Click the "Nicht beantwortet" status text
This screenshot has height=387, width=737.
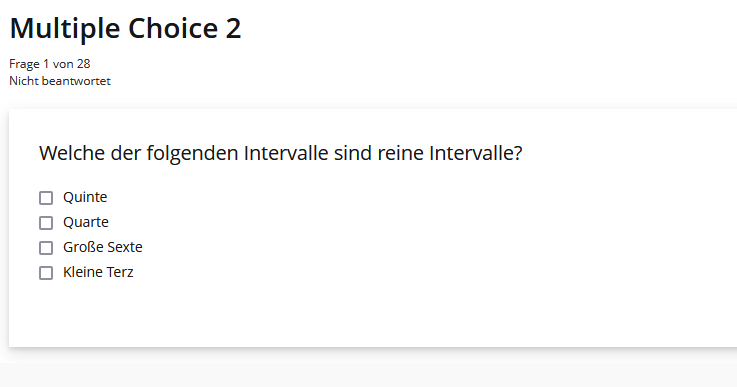pyautogui.click(x=60, y=81)
